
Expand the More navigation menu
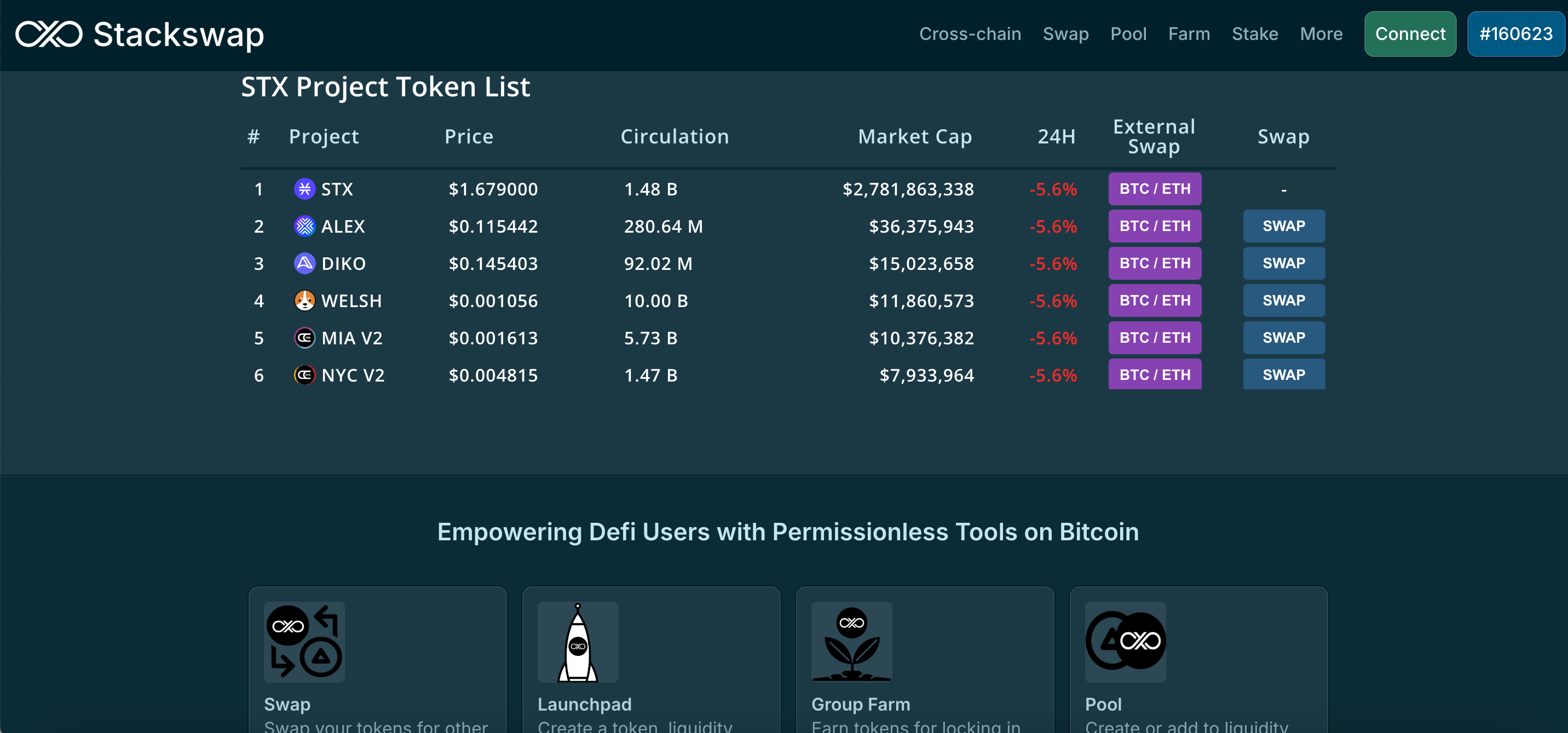(1321, 34)
